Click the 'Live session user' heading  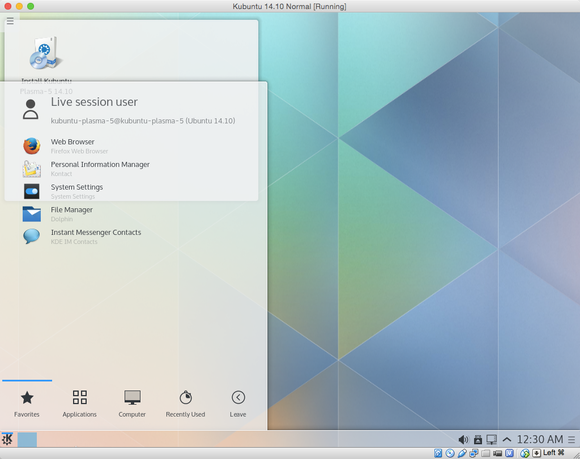click(94, 102)
